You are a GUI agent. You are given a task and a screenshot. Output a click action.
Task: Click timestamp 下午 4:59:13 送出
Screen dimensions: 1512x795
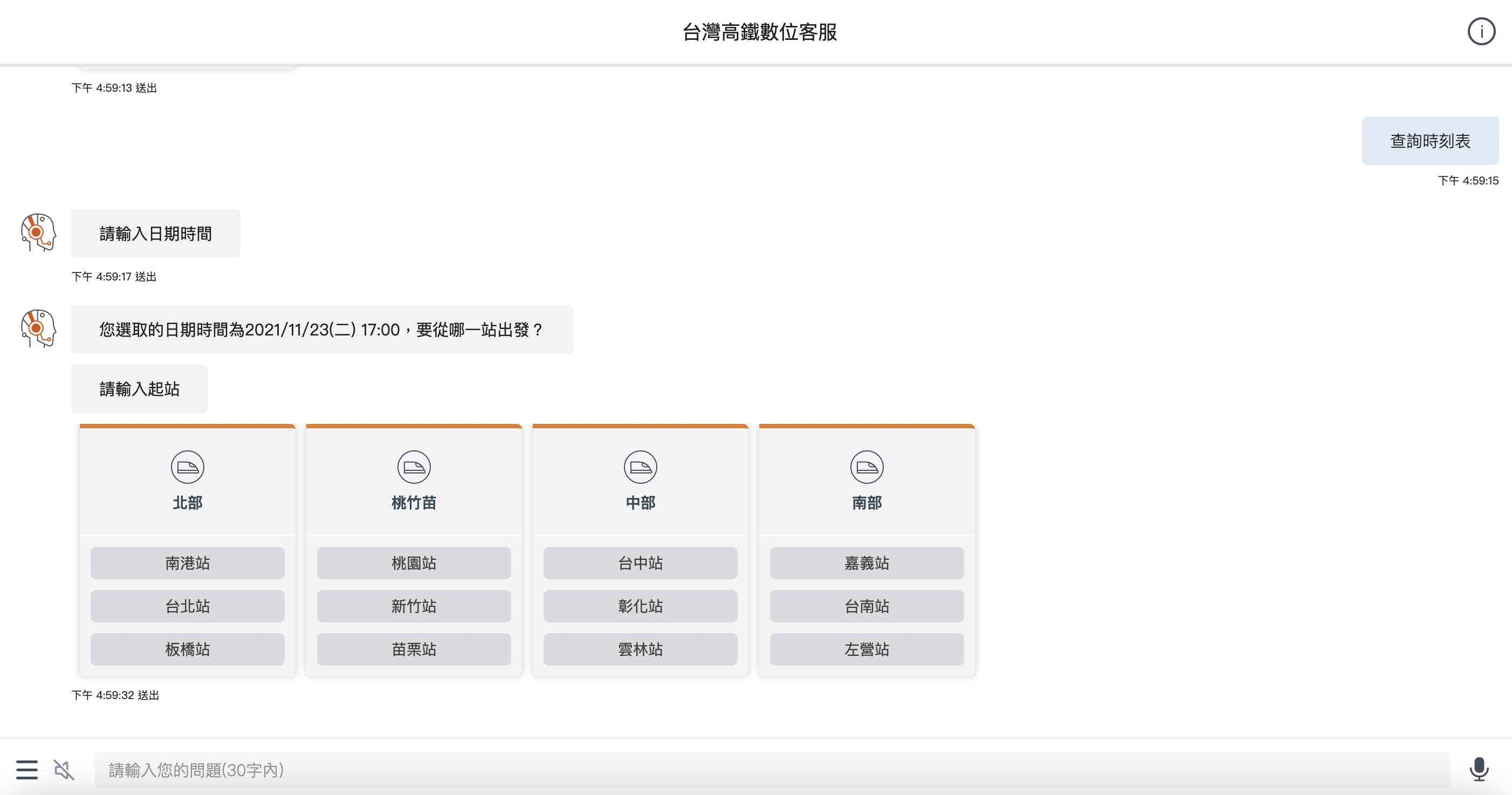point(114,88)
